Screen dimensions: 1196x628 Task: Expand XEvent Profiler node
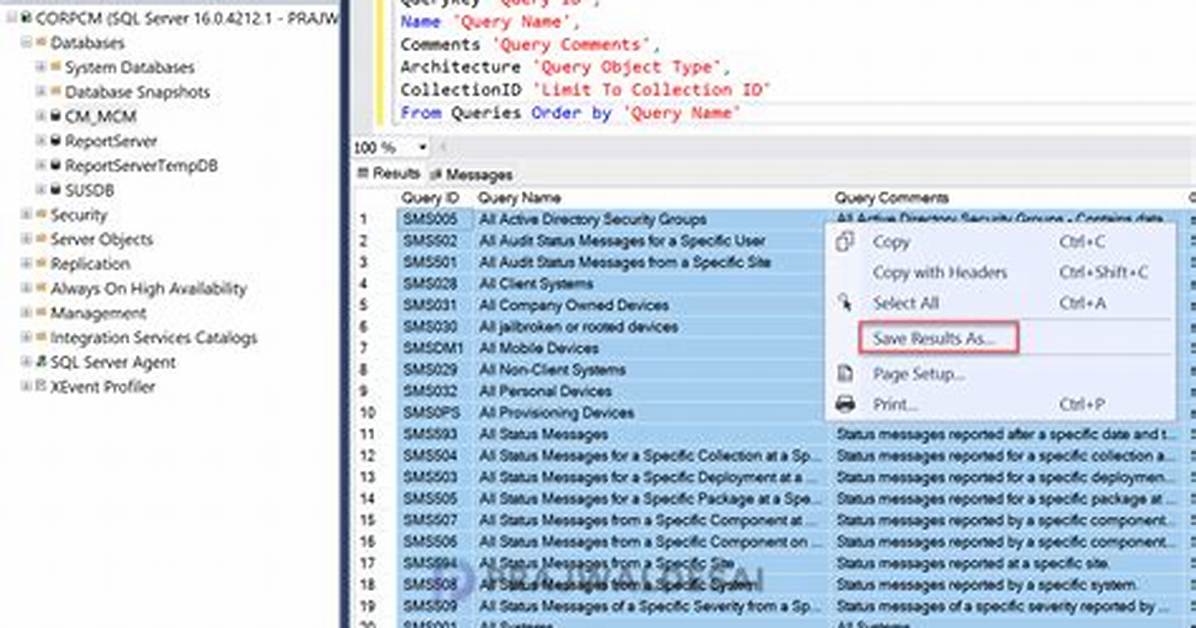coord(26,386)
